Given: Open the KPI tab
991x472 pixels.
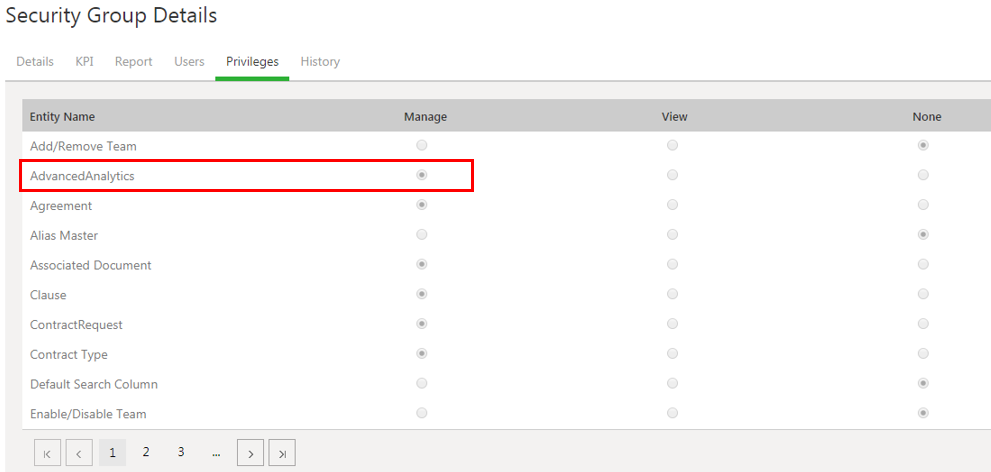Looking at the screenshot, I should click(85, 62).
